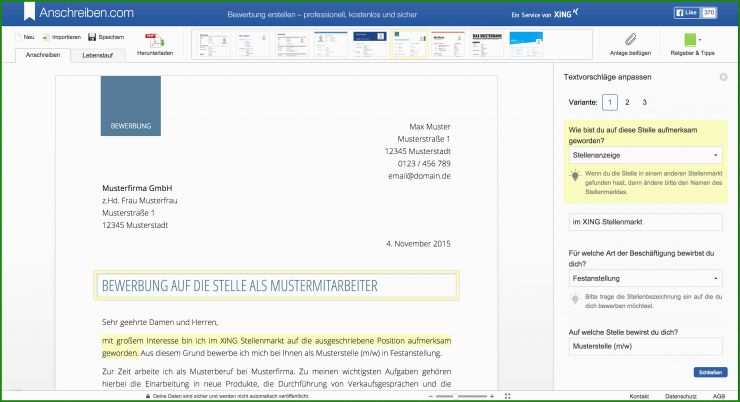Click the zoom in plus icon
Image resolution: width=740 pixels, height=402 pixels.
[492, 396]
